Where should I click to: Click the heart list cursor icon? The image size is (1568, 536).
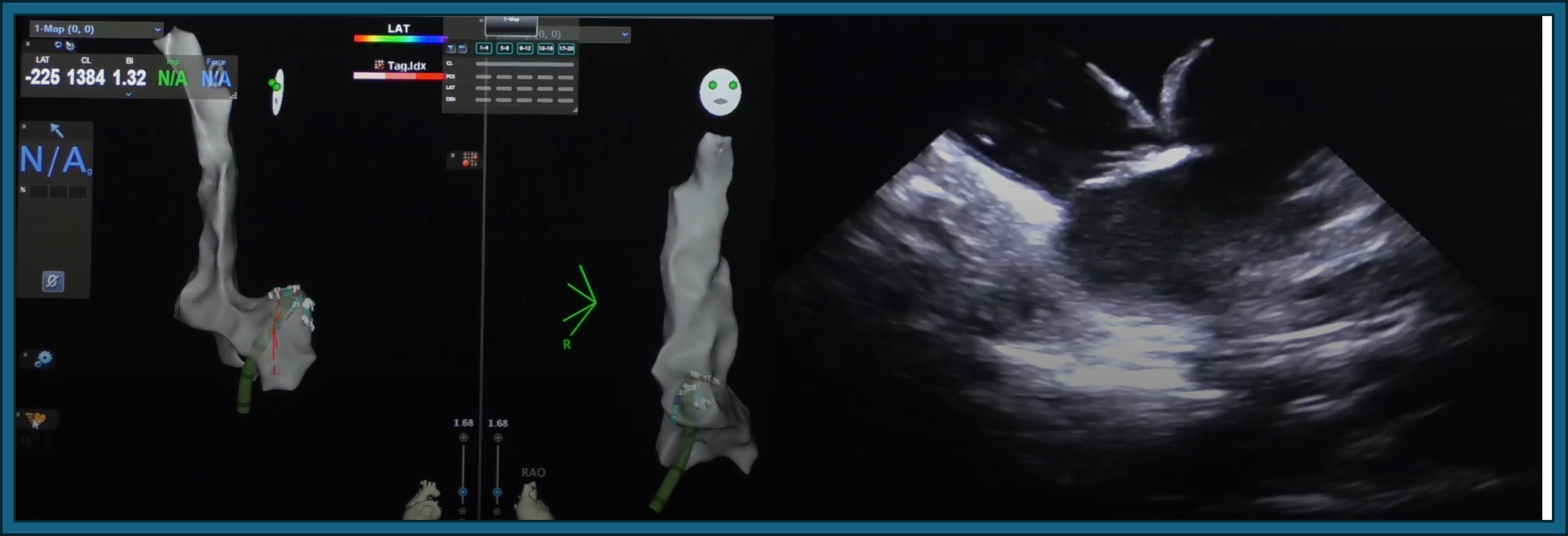(36, 419)
